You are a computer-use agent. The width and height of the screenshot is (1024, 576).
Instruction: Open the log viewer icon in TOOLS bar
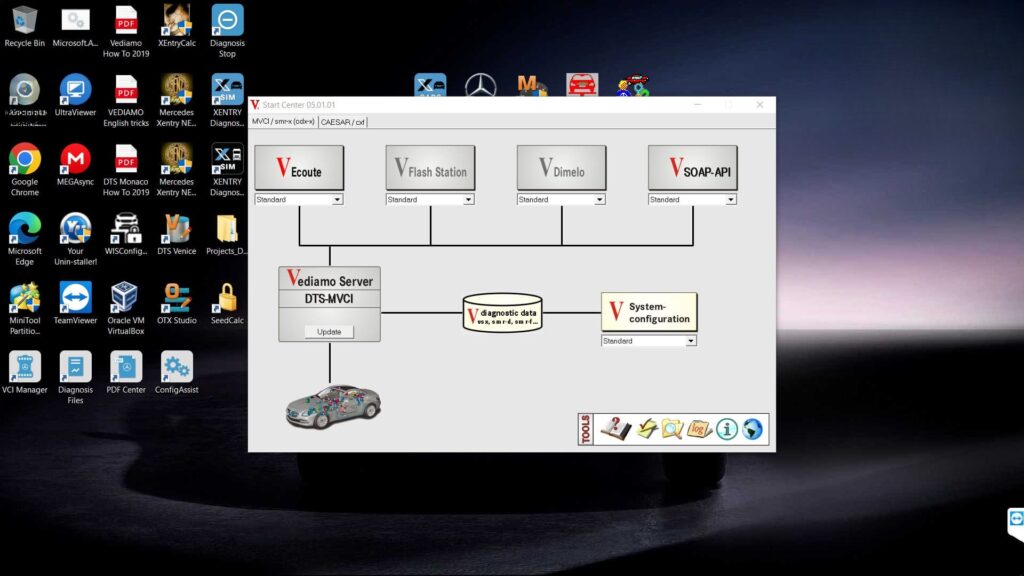tap(698, 428)
